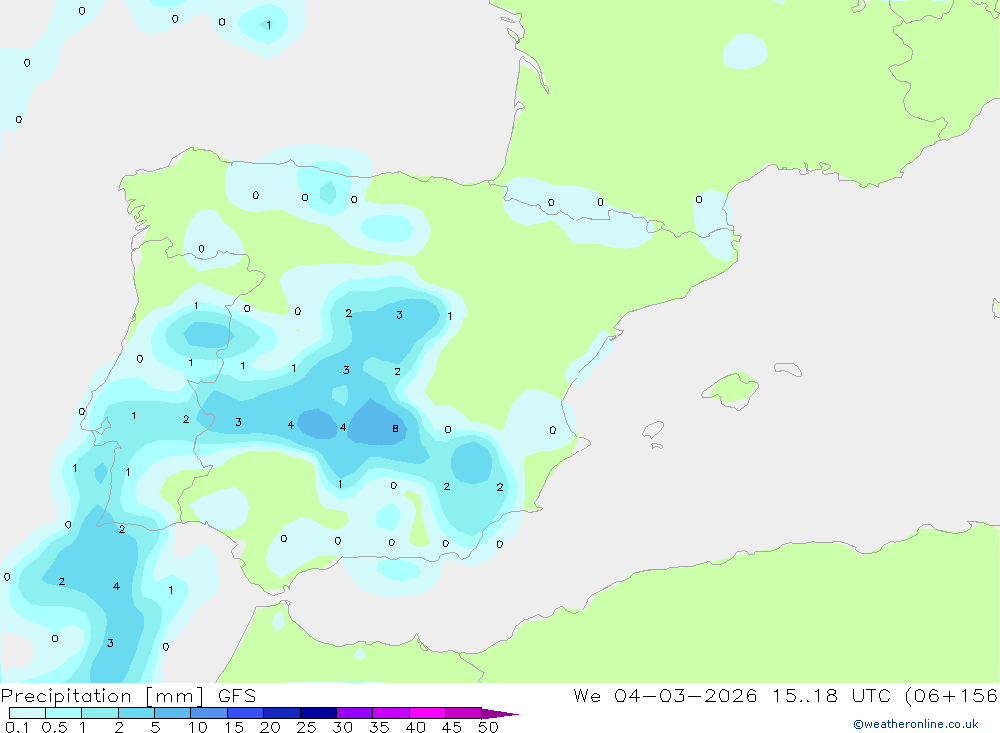Click the 10–15 mm legend swatch

209,713
